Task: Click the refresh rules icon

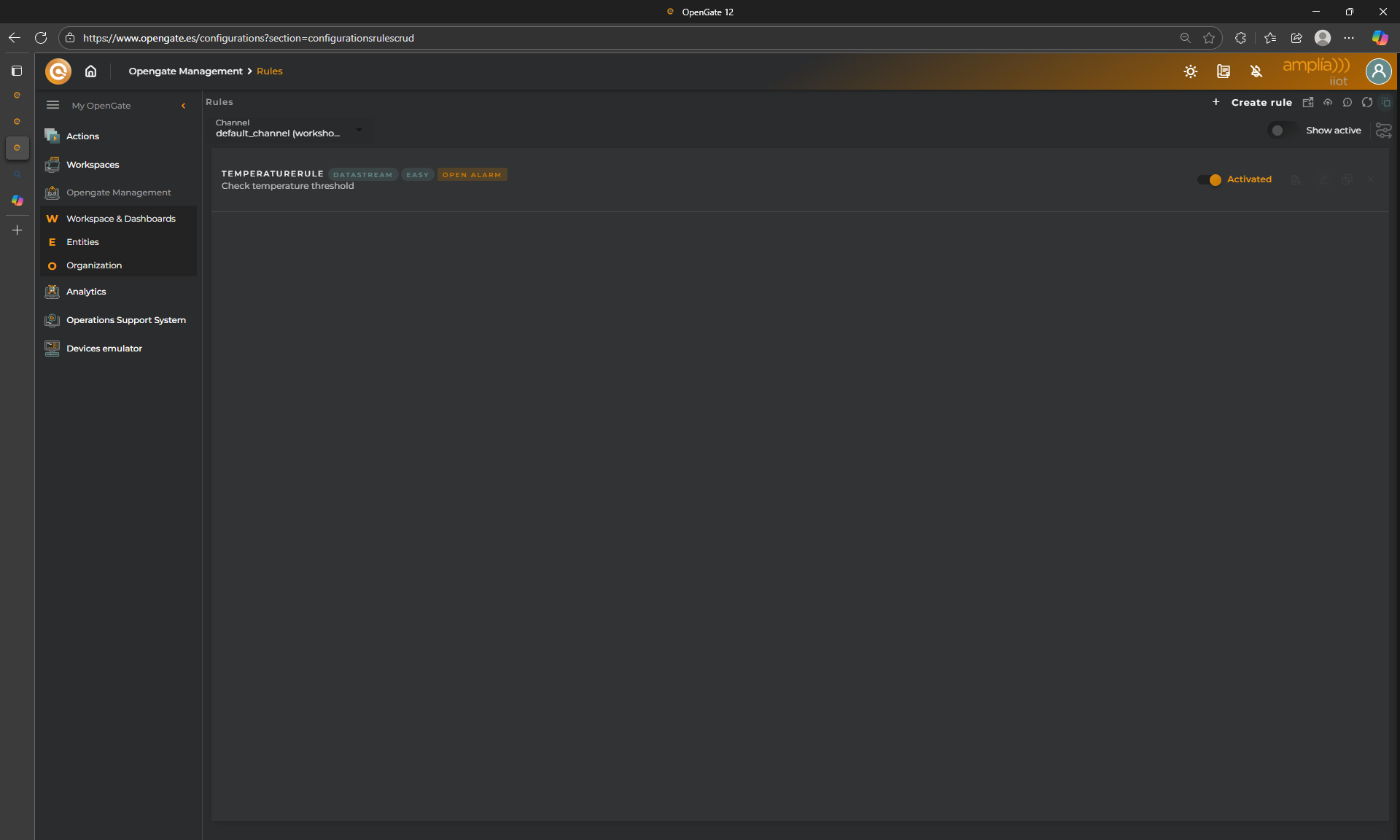Action: click(1366, 102)
